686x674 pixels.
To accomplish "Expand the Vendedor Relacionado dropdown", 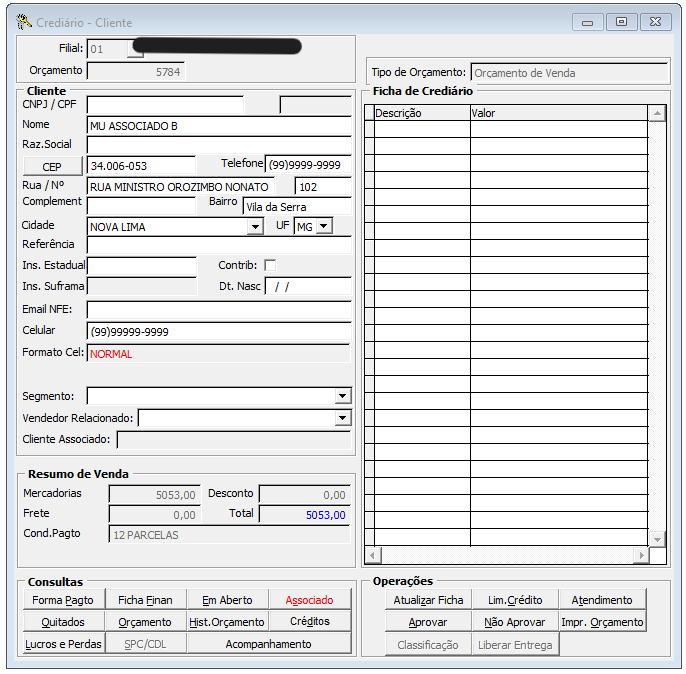I will click(x=342, y=418).
